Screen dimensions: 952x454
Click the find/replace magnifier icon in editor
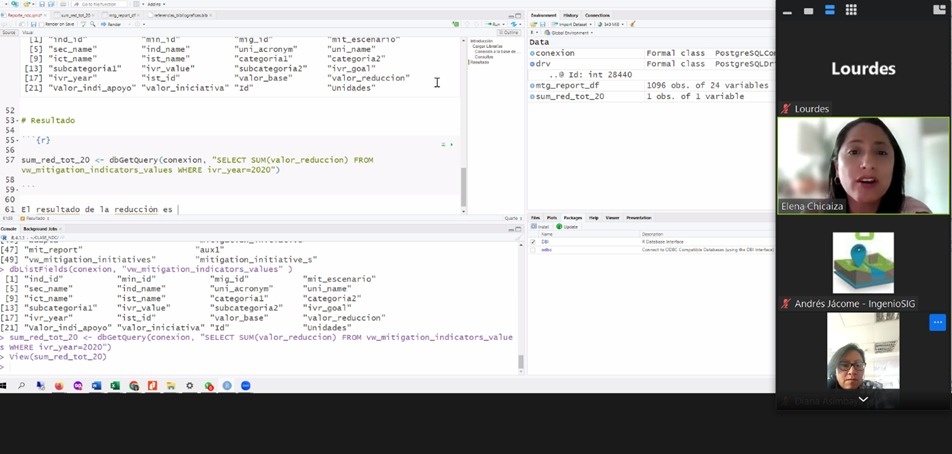[93, 24]
